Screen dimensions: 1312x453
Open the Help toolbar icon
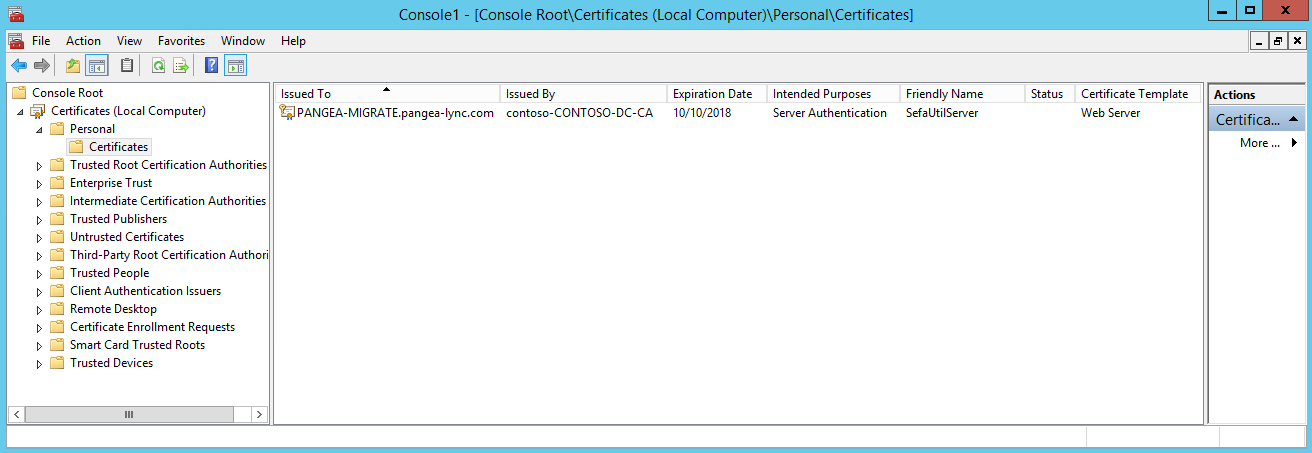coord(212,66)
